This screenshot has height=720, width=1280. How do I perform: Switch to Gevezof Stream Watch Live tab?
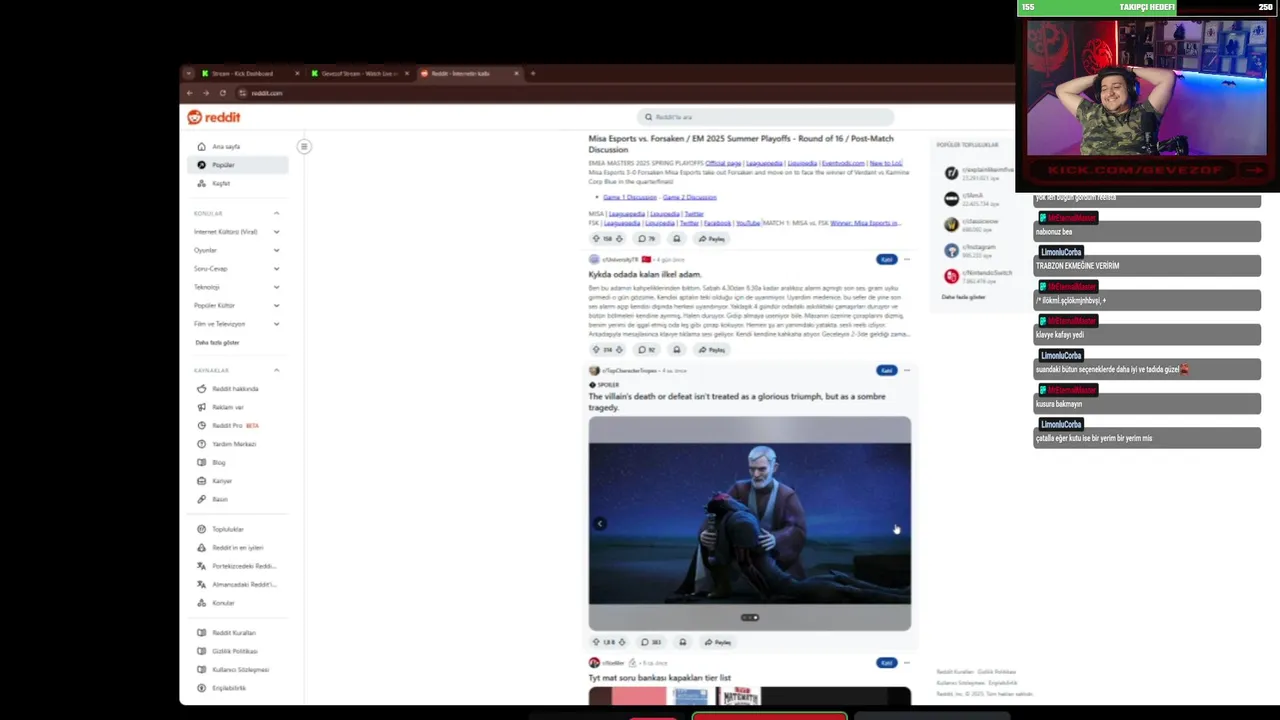click(x=359, y=73)
